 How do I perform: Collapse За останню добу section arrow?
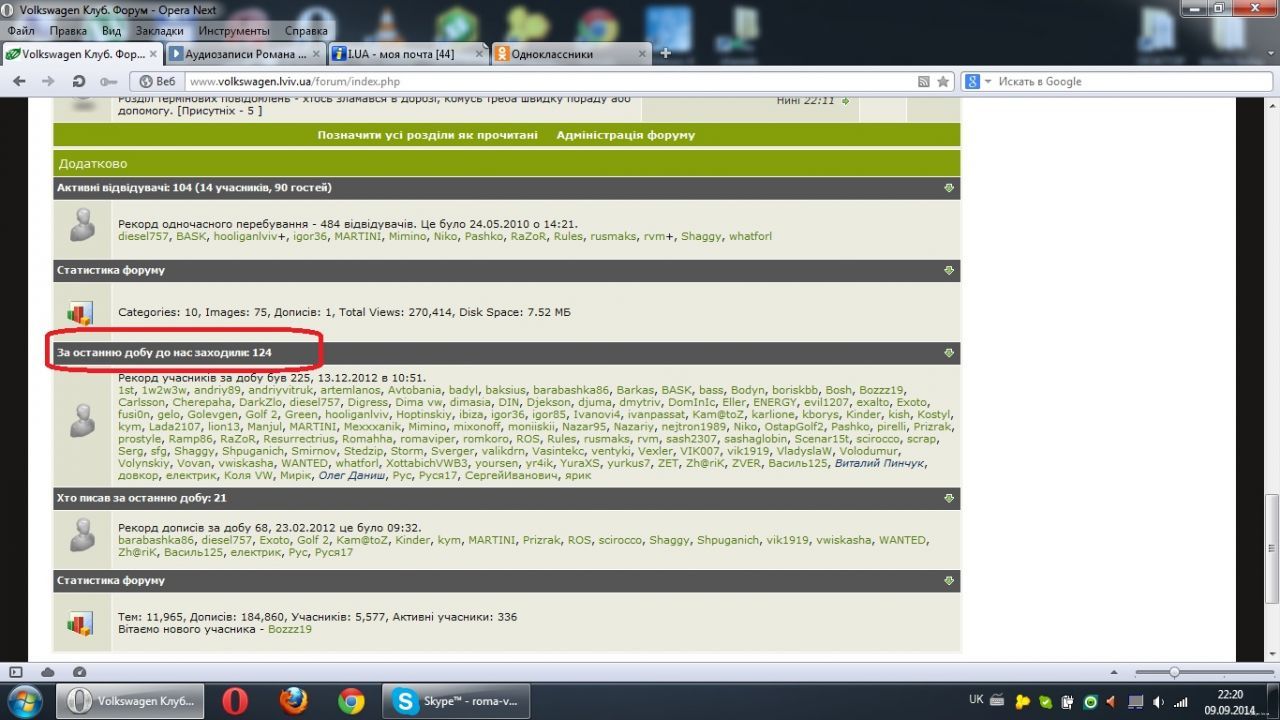(x=949, y=353)
